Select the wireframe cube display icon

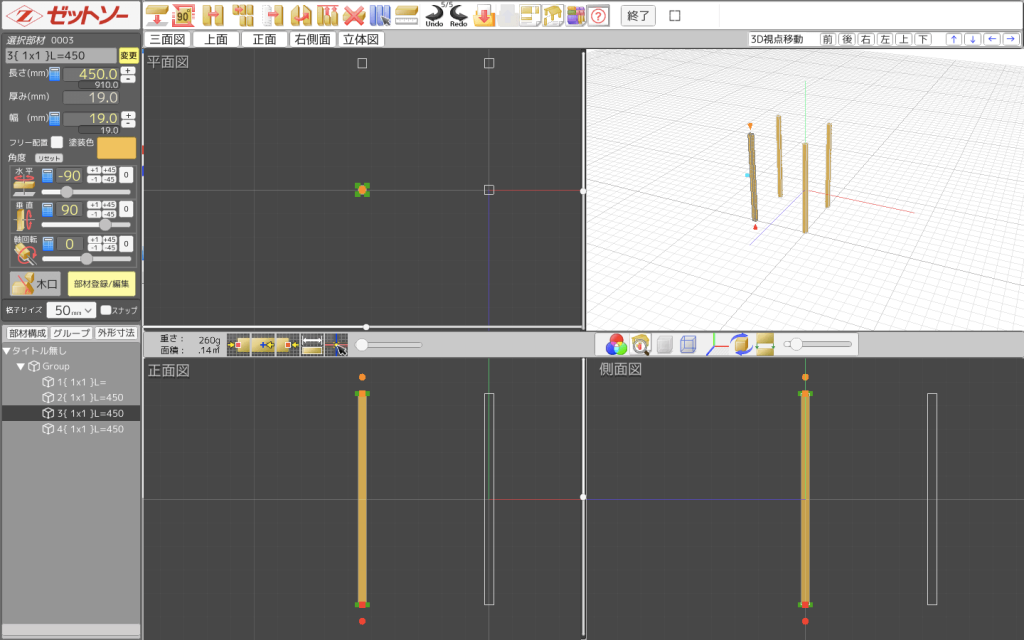(x=688, y=345)
